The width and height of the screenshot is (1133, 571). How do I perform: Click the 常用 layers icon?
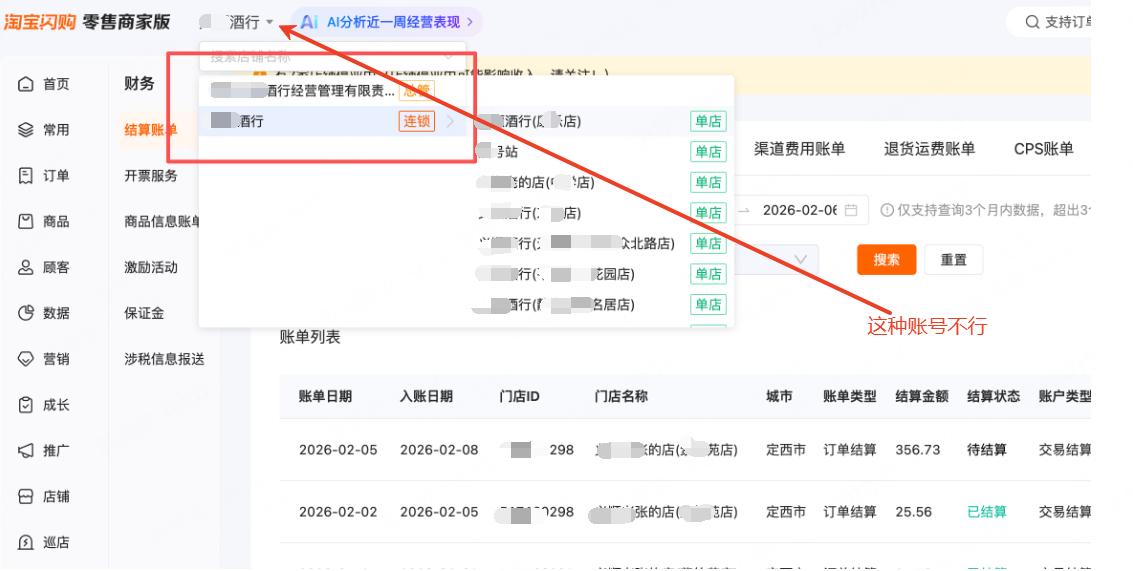(25, 129)
